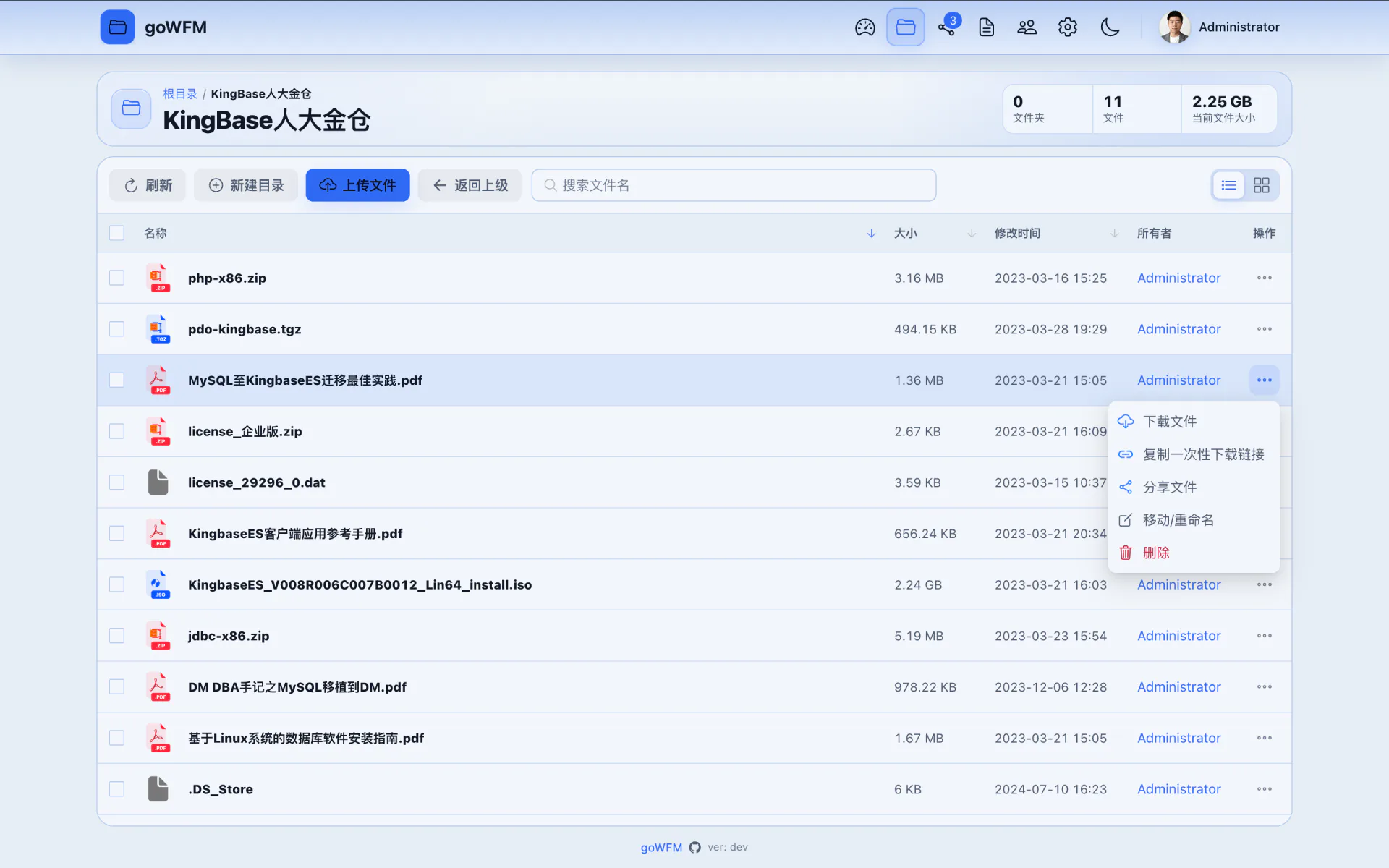Image resolution: width=1389 pixels, height=868 pixels.
Task: Check the .DS_Store row checkbox
Action: tap(116, 789)
